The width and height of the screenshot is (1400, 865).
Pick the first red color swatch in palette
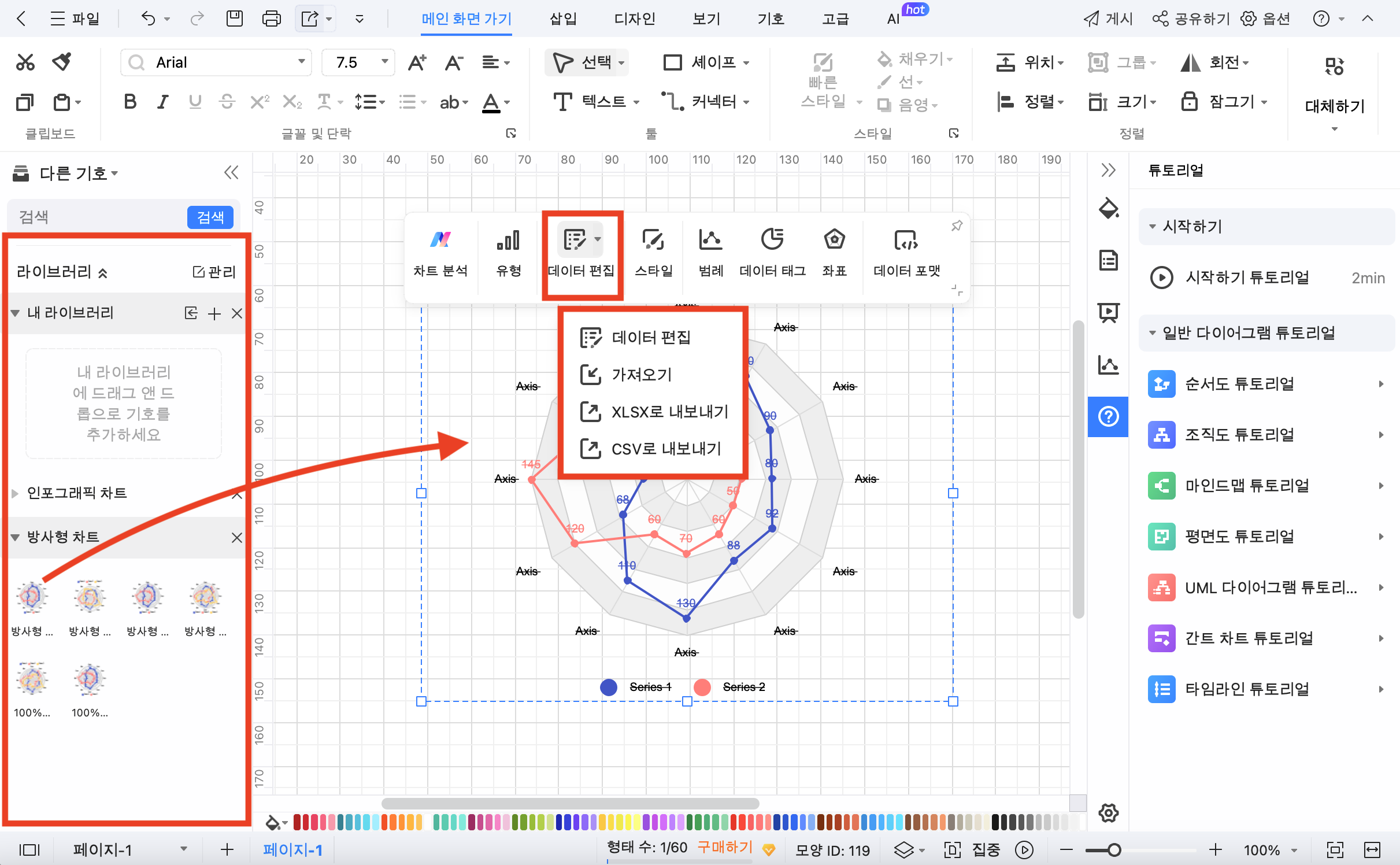[x=297, y=822]
